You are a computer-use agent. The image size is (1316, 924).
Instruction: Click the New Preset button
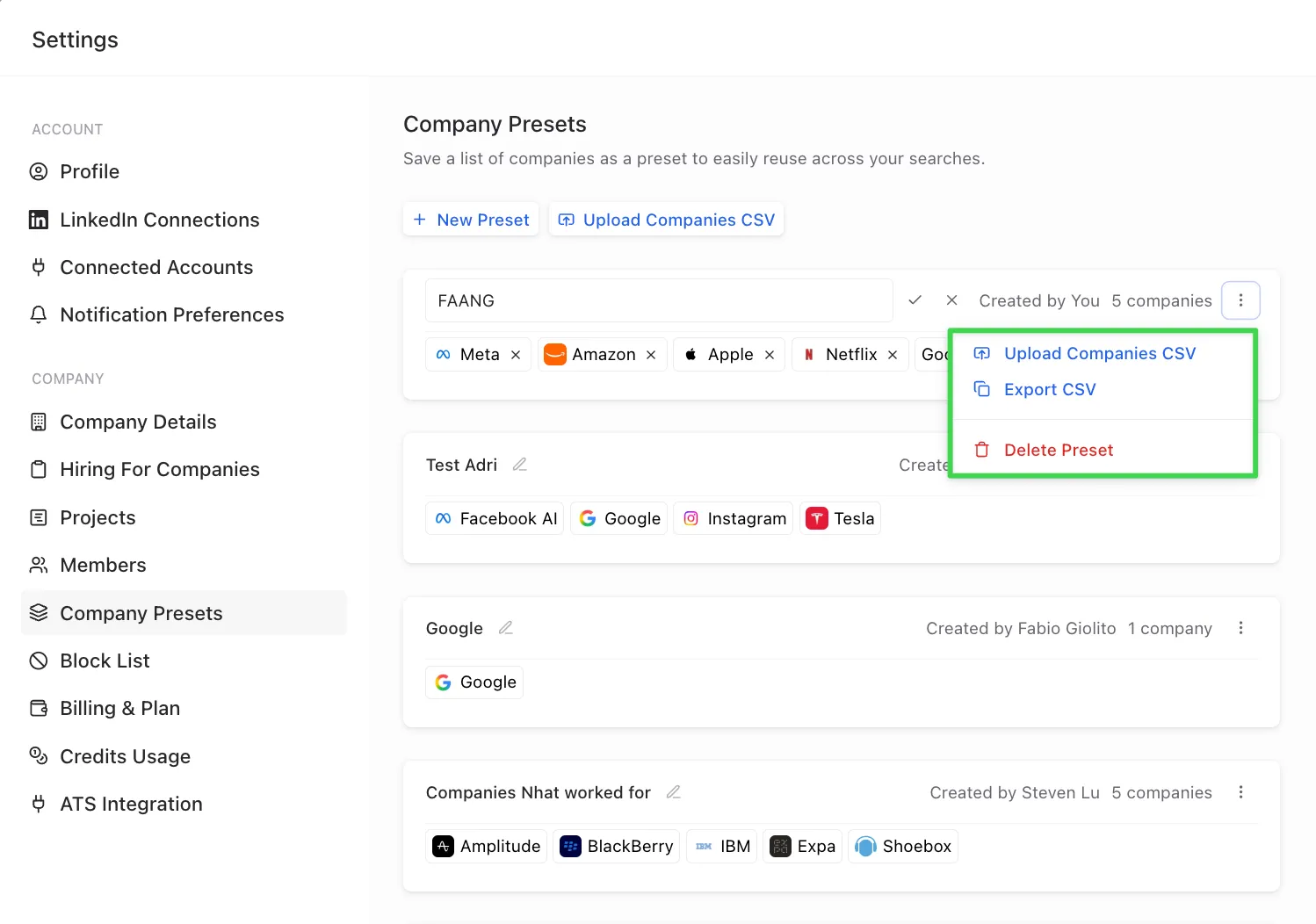pyautogui.click(x=471, y=220)
